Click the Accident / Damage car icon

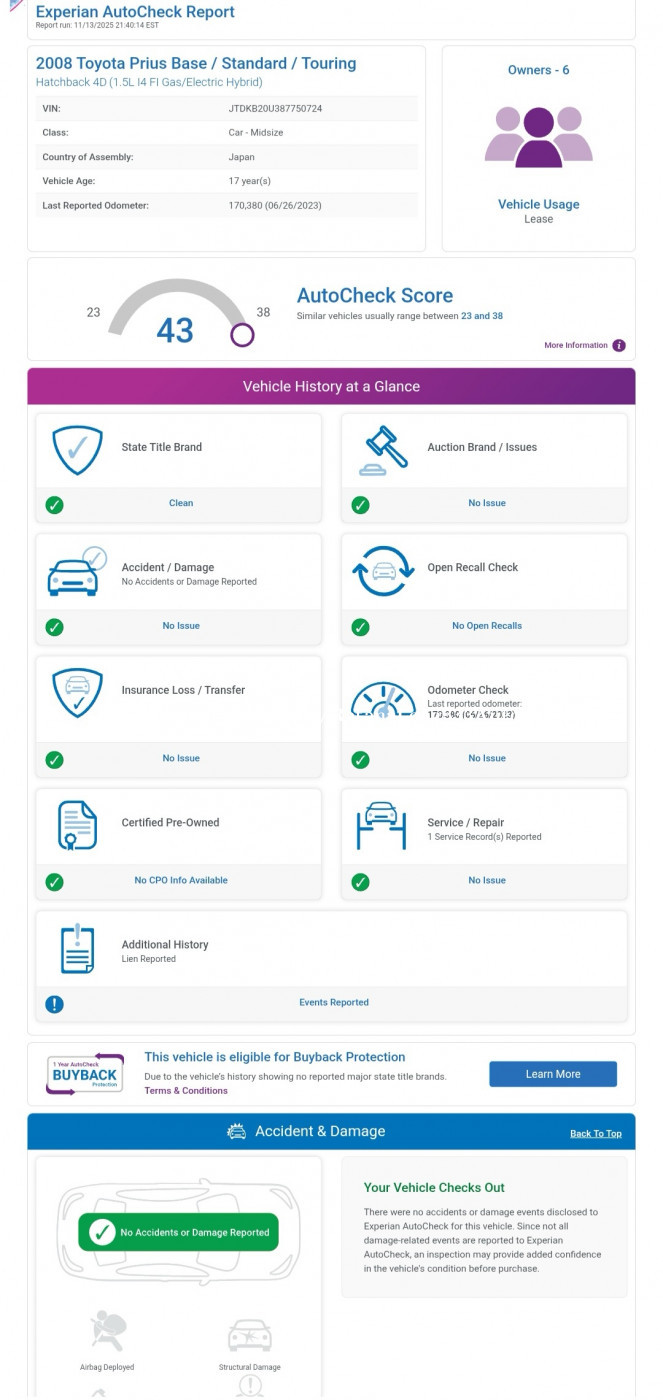76,572
